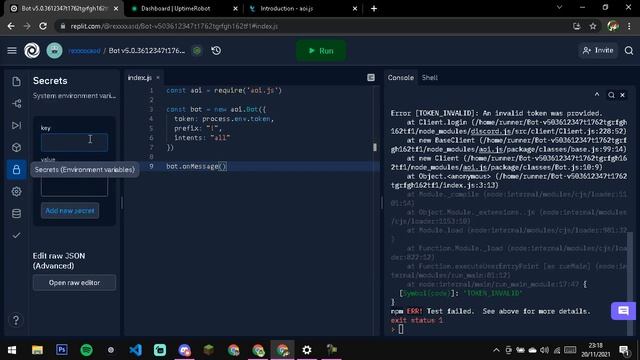Reload the page
Screen dimensions: 640x360
pos(43,26)
